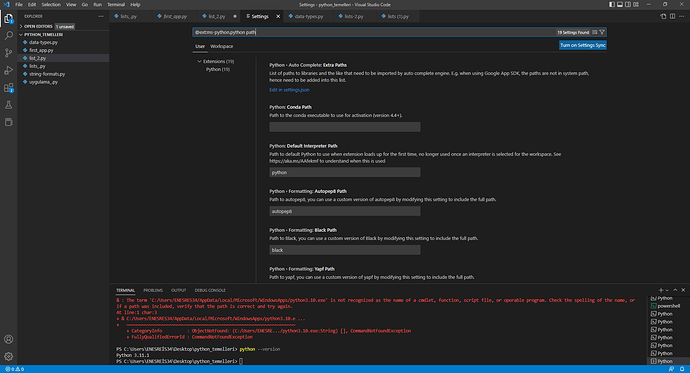Open the Accounts menu icon

point(8,339)
